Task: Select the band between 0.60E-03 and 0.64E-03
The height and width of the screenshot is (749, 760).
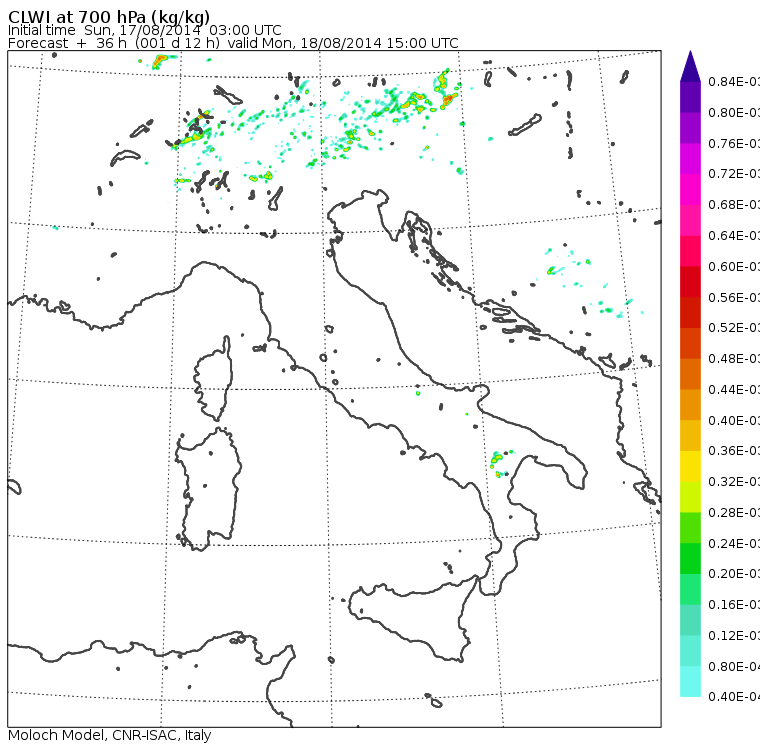Action: (x=690, y=251)
